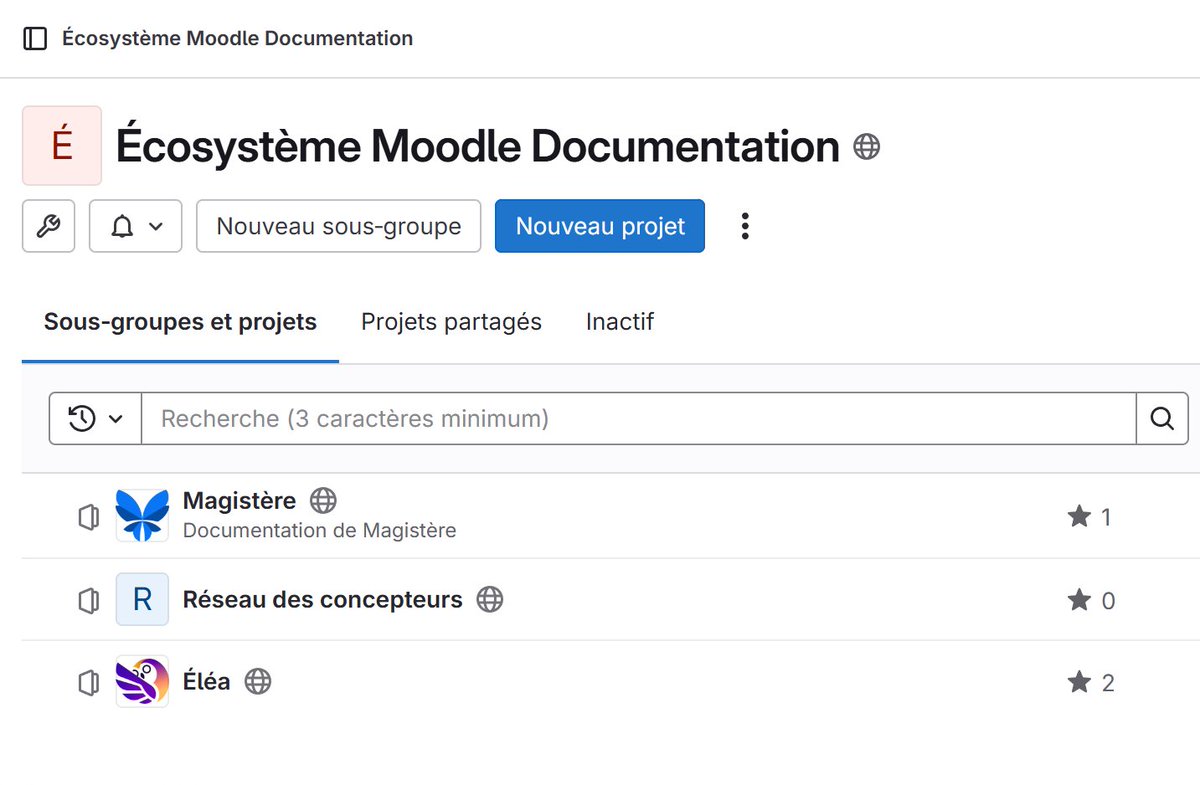1200x785 pixels.
Task: Focus the Recherche search field
Action: 638,418
